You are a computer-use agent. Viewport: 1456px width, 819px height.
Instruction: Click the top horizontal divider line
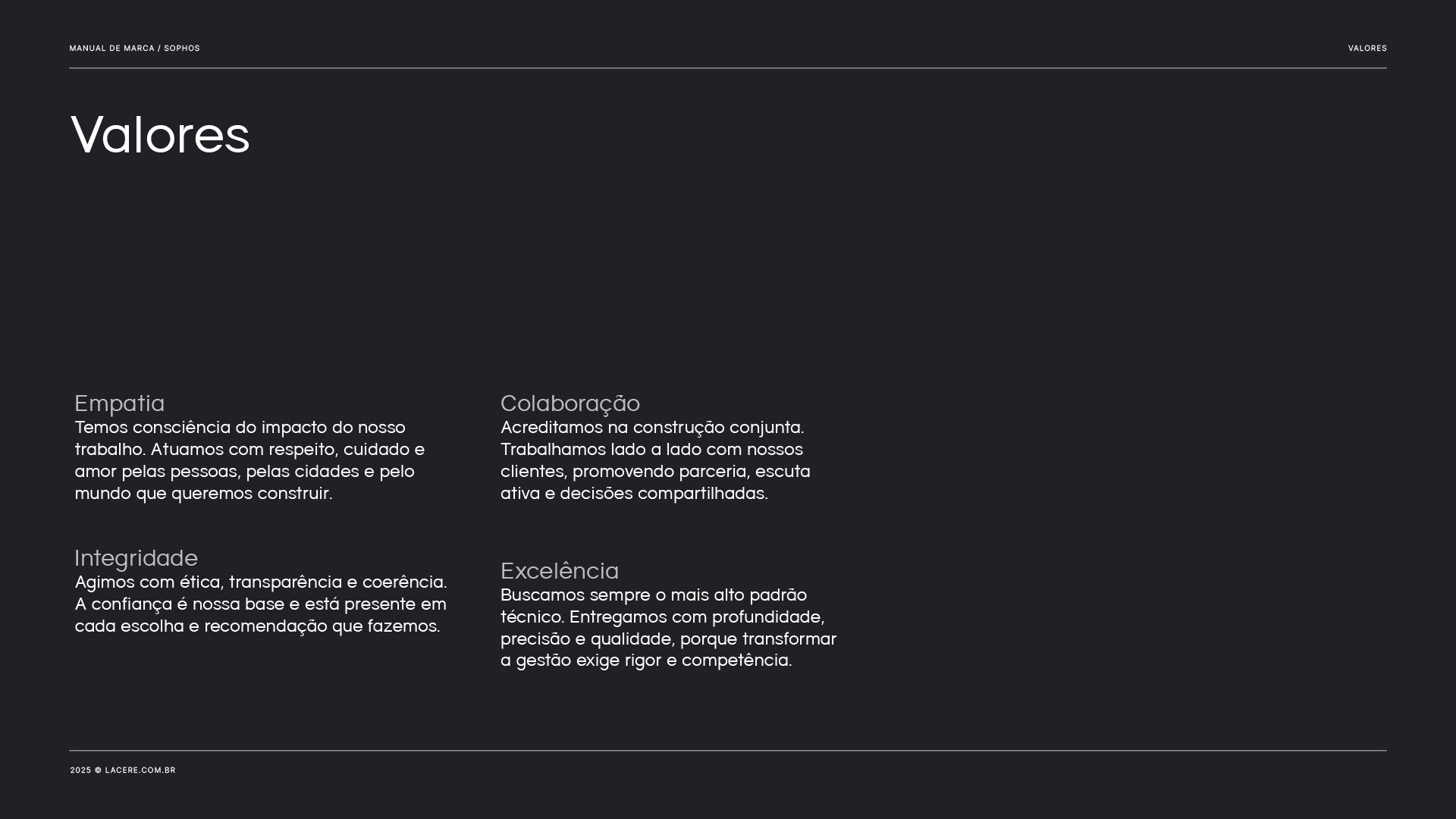coord(728,68)
